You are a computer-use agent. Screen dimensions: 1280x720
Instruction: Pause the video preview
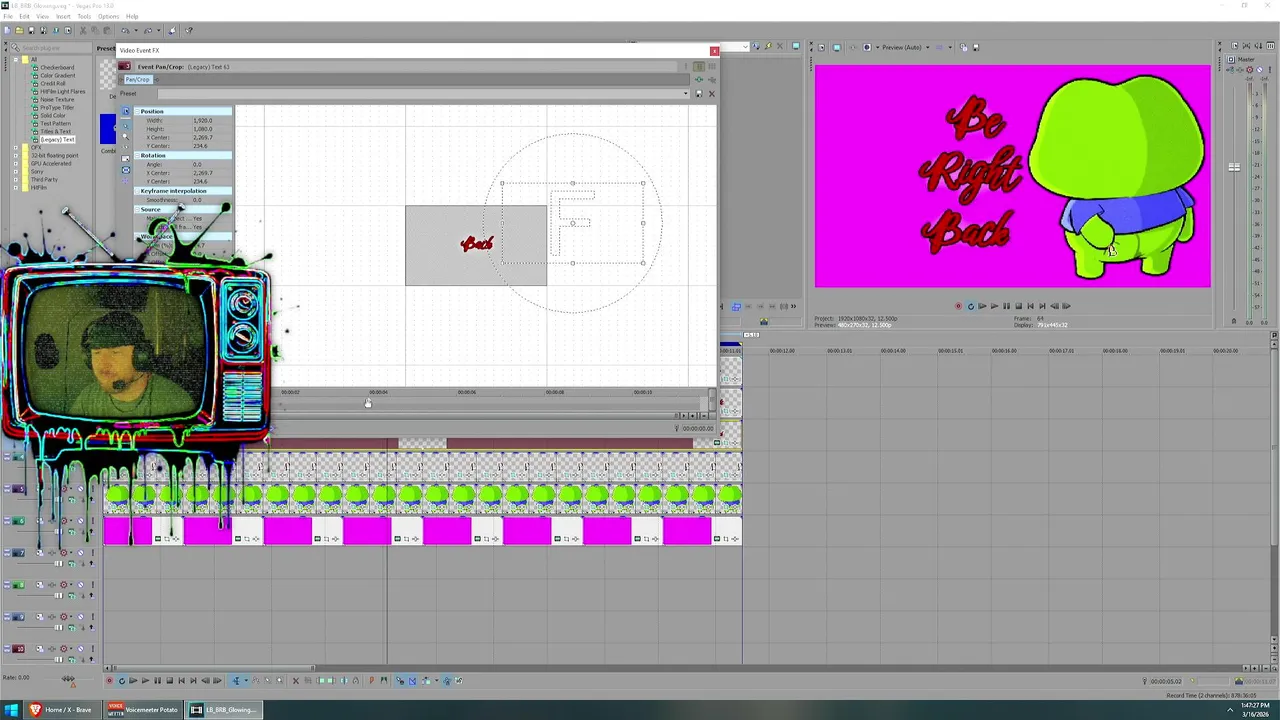coord(1007,306)
